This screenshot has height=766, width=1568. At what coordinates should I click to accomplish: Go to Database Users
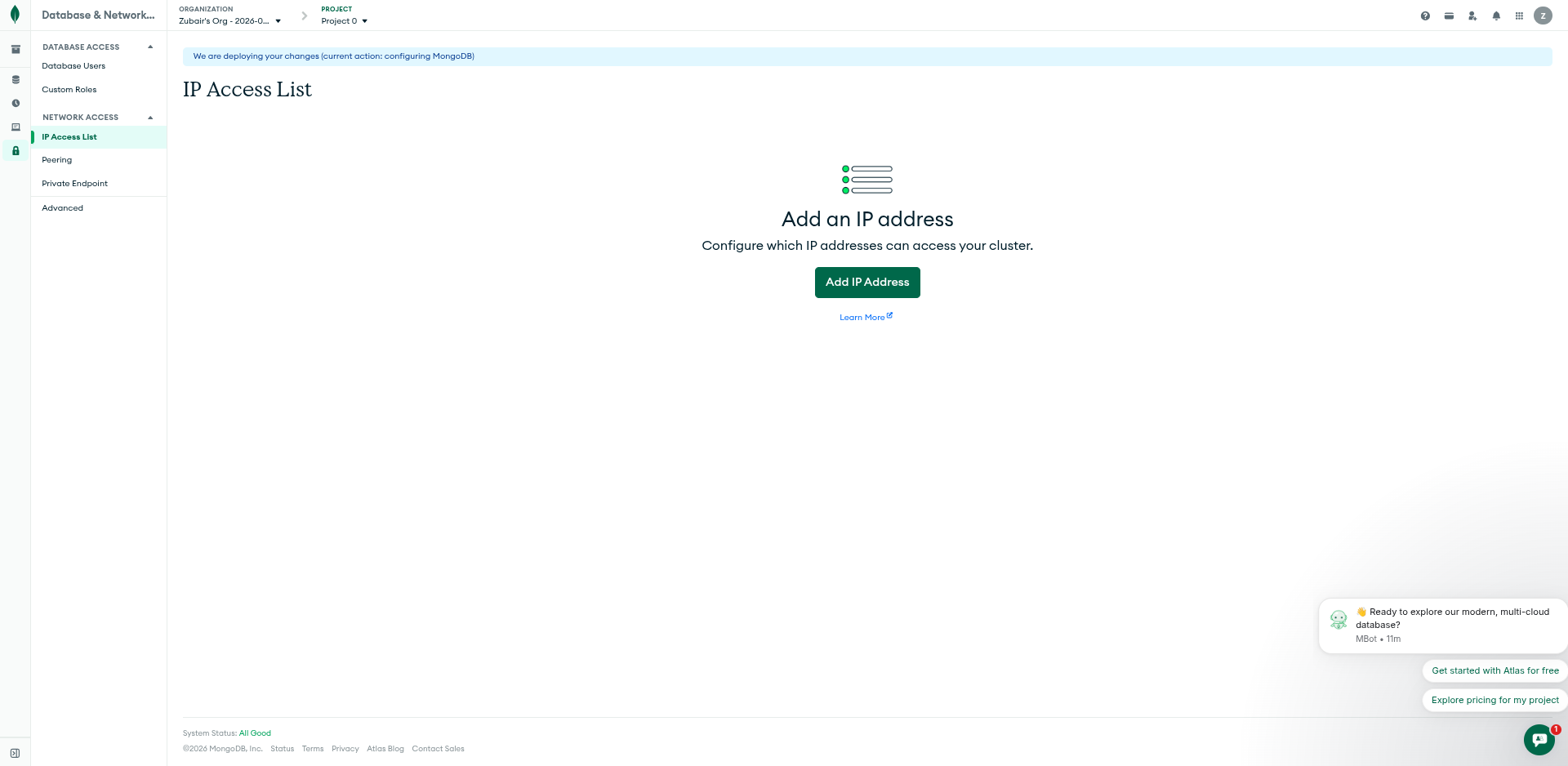(73, 66)
